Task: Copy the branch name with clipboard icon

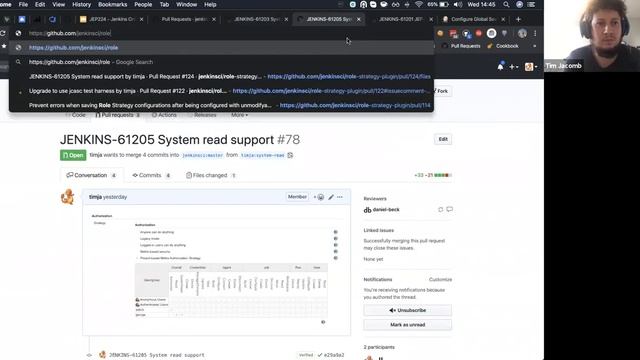Action: pos(290,155)
